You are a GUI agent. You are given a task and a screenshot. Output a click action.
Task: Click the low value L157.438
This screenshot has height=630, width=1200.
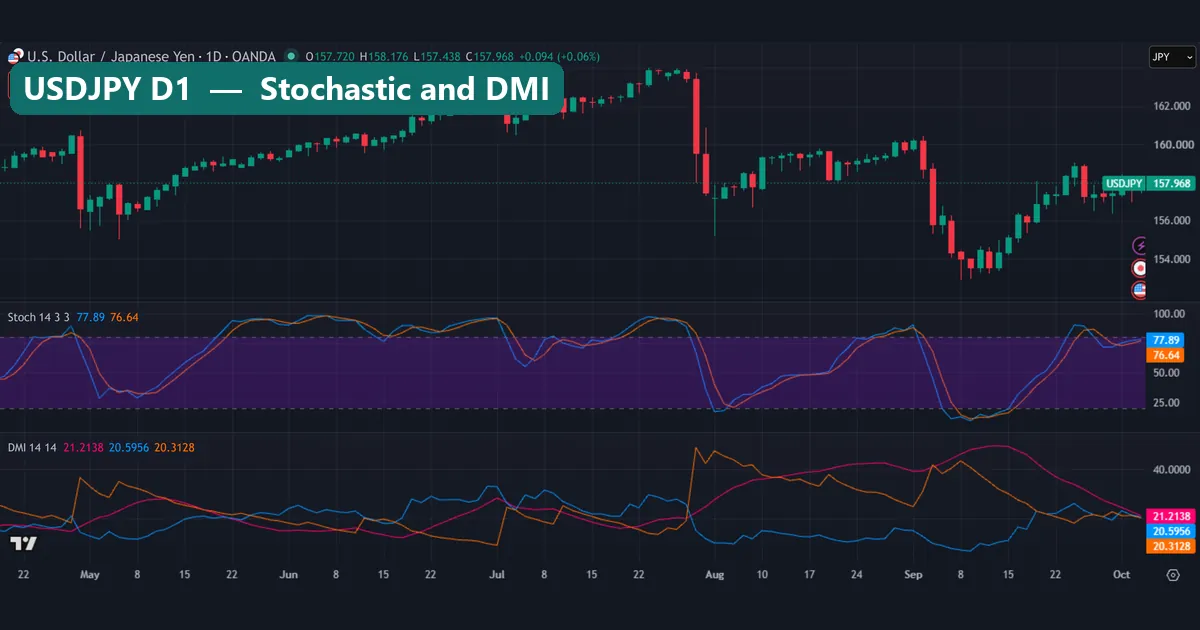click(439, 56)
